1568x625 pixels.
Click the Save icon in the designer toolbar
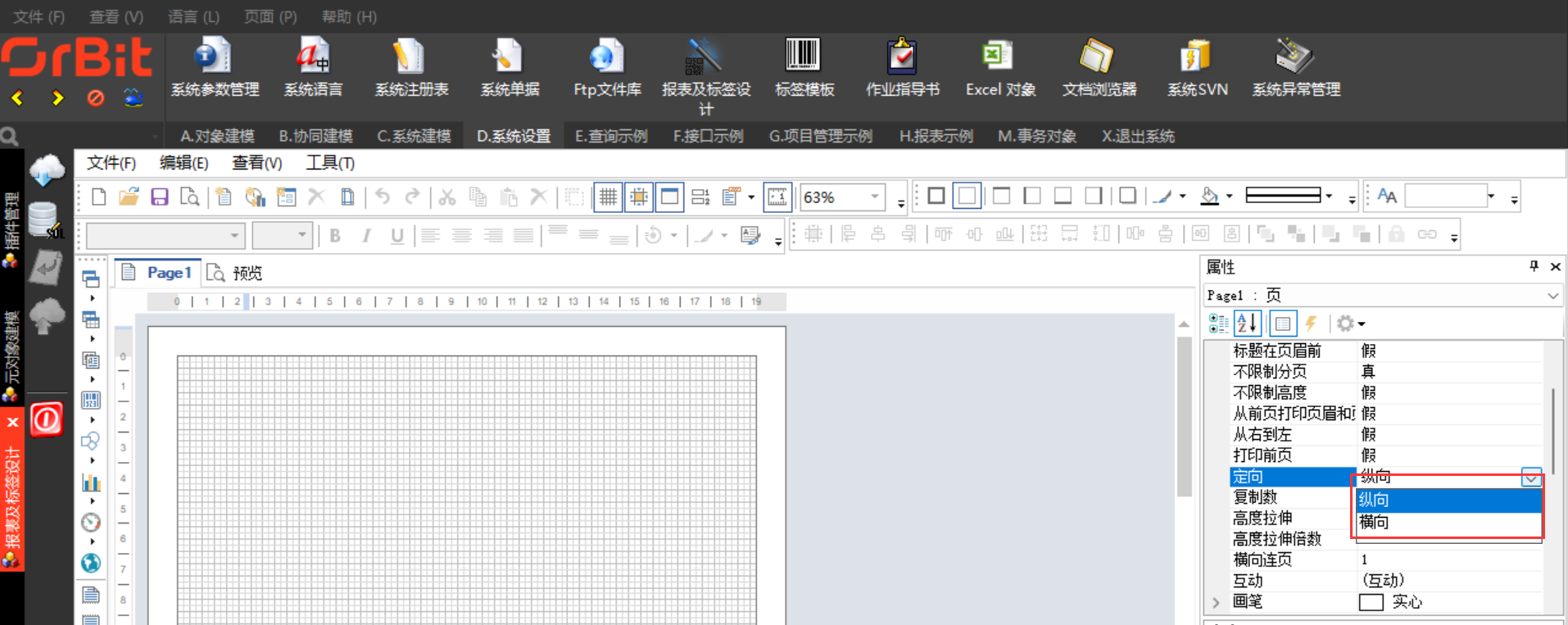[160, 197]
